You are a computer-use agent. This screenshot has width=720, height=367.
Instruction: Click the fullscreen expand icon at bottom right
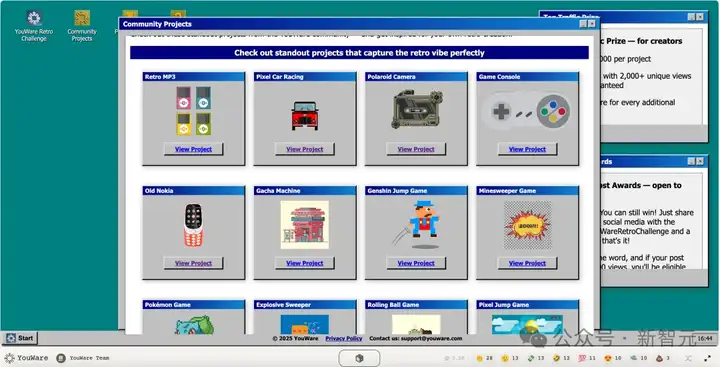pos(707,358)
